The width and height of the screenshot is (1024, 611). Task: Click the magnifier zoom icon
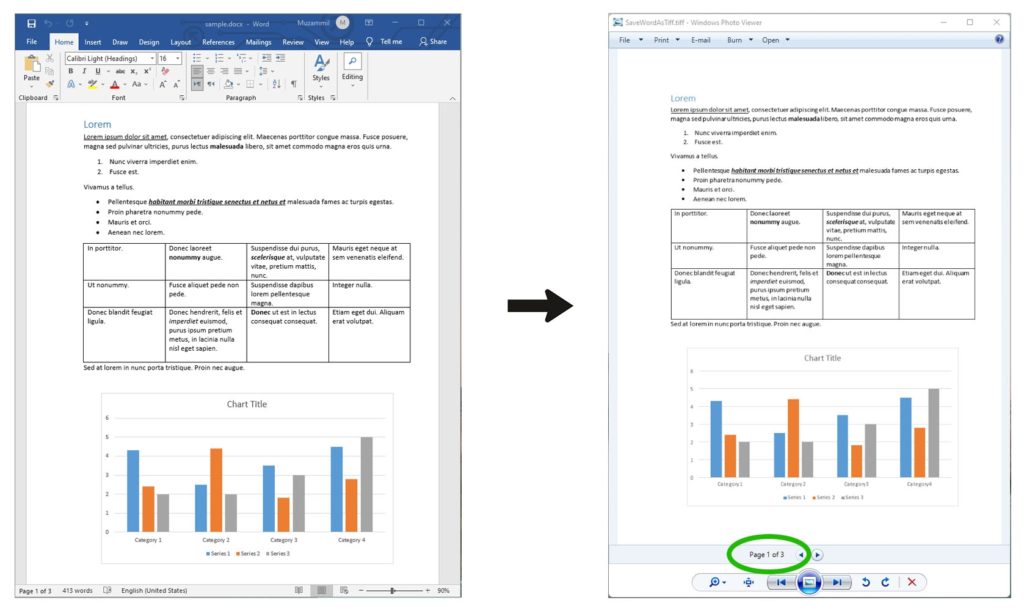coord(713,582)
